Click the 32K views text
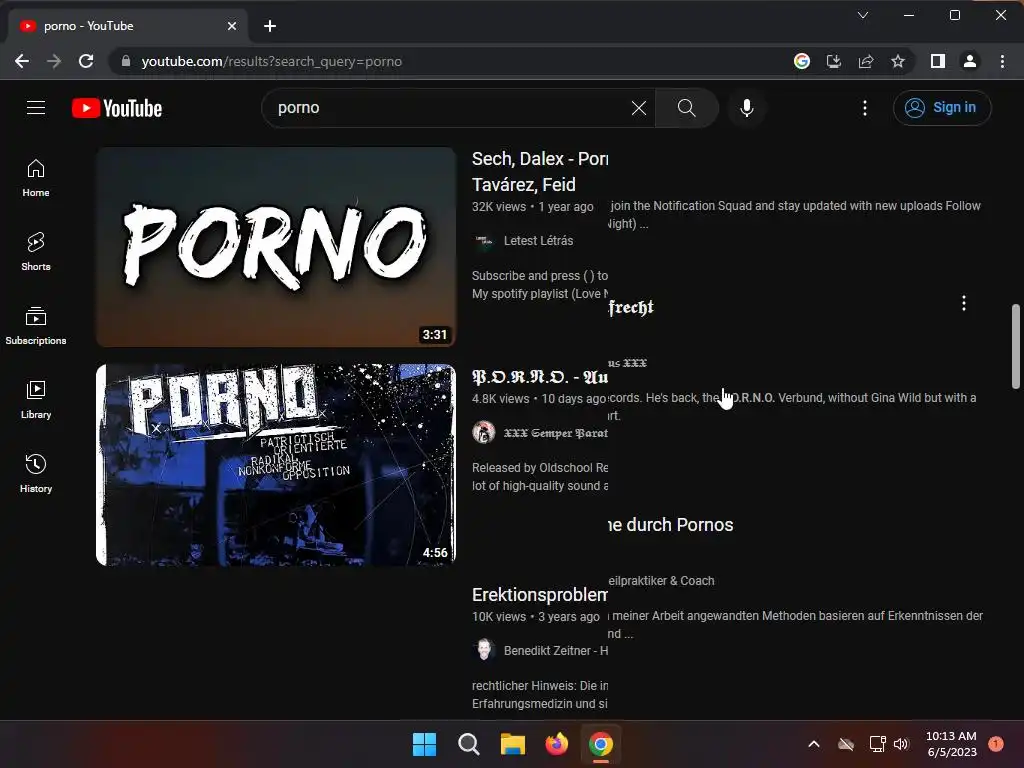 click(499, 206)
